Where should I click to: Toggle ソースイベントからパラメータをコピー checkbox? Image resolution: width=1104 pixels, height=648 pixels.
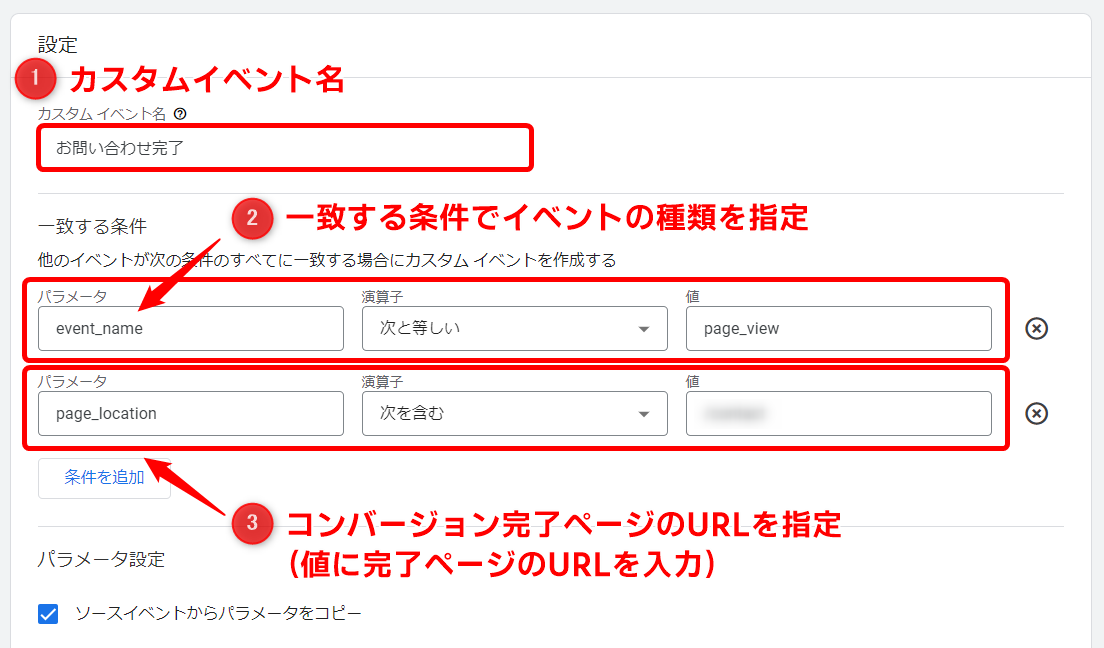pyautogui.click(x=48, y=613)
